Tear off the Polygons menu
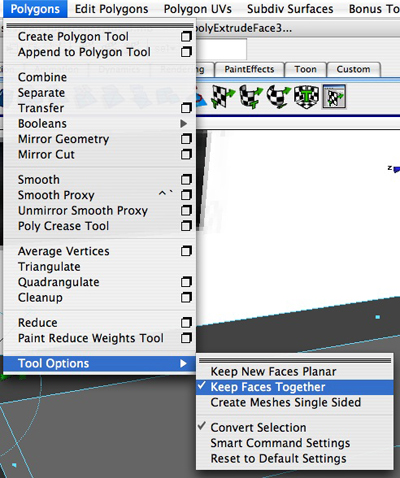This screenshot has height=478, width=400. [99, 25]
